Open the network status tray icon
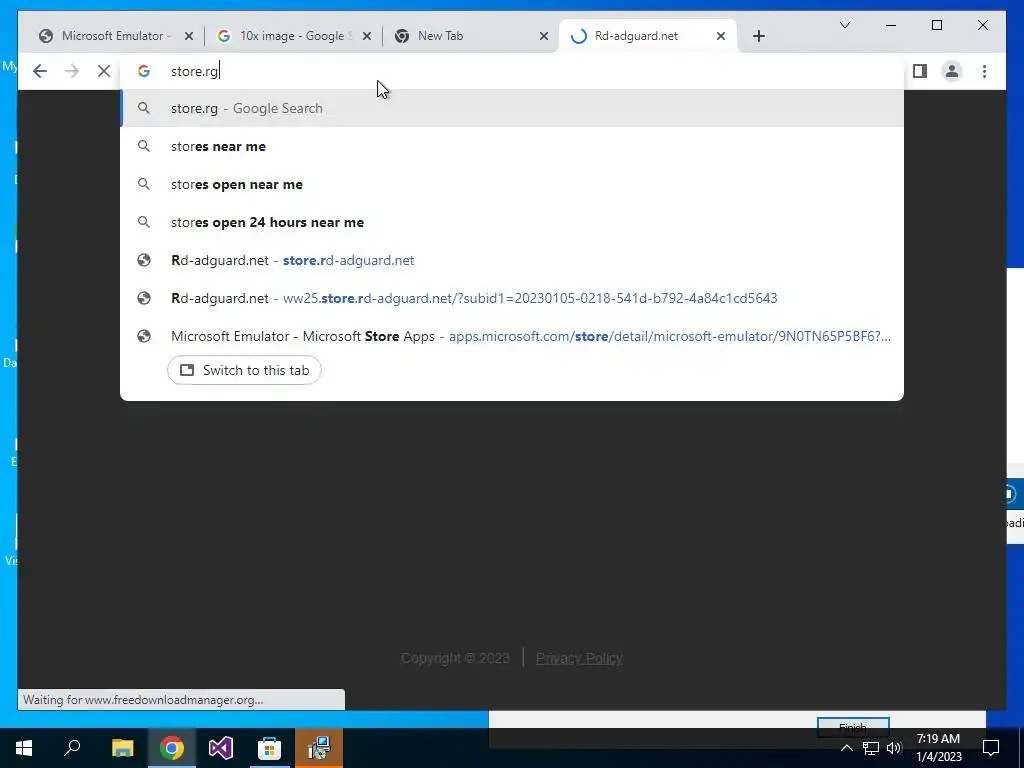This screenshot has height=768, width=1024. click(871, 748)
